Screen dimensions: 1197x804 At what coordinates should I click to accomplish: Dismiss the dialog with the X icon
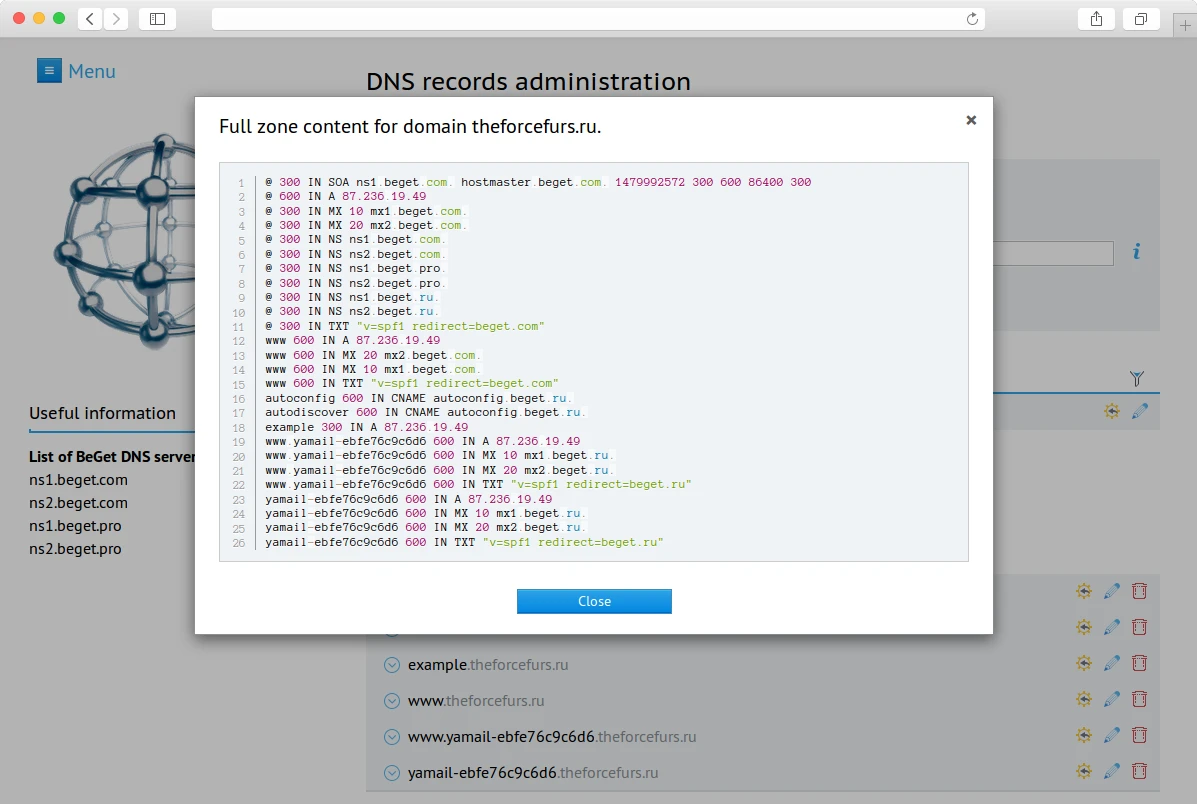(x=970, y=120)
